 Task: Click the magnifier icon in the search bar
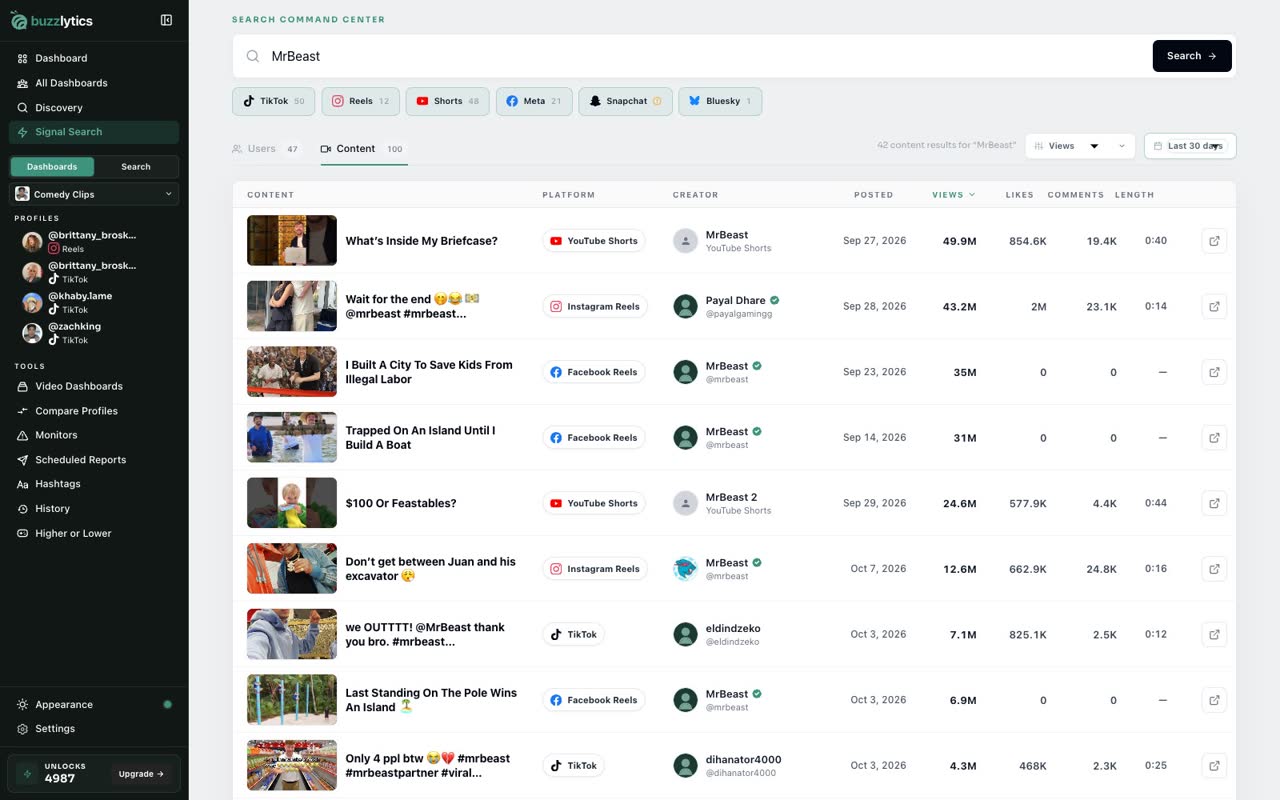pyautogui.click(x=253, y=57)
